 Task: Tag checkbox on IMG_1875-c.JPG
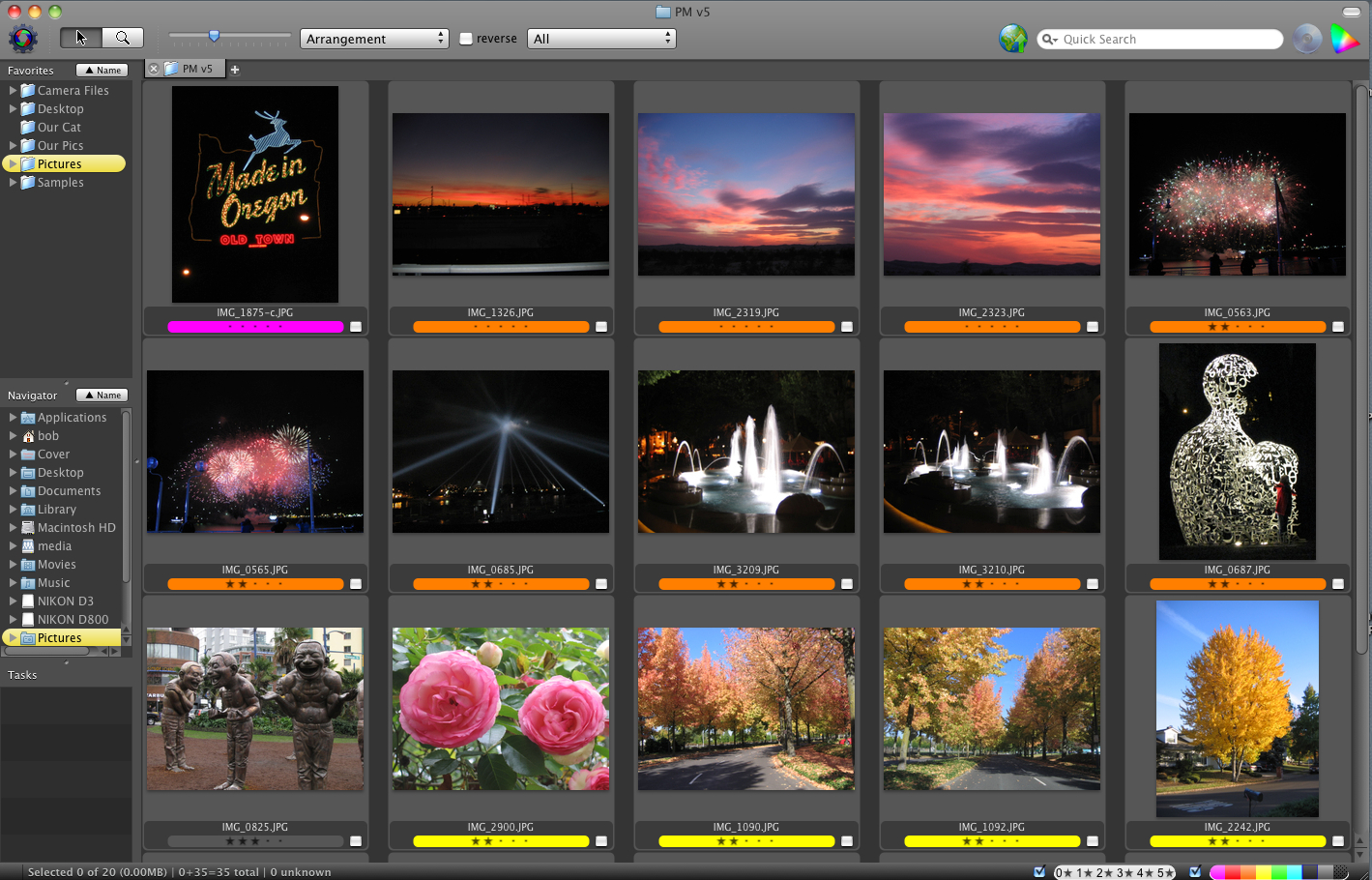[356, 327]
